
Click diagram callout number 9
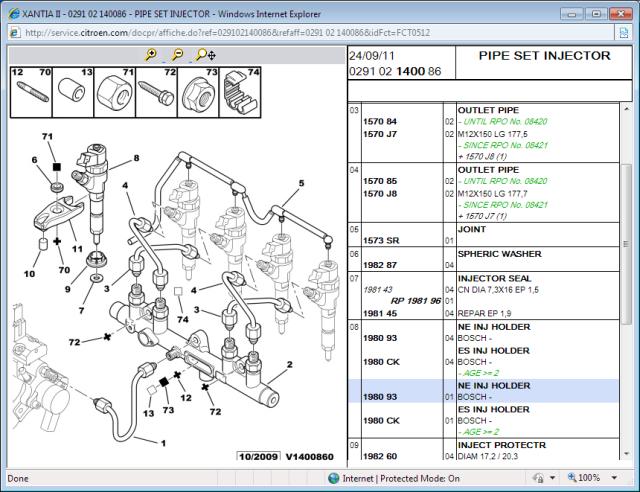coord(67,289)
